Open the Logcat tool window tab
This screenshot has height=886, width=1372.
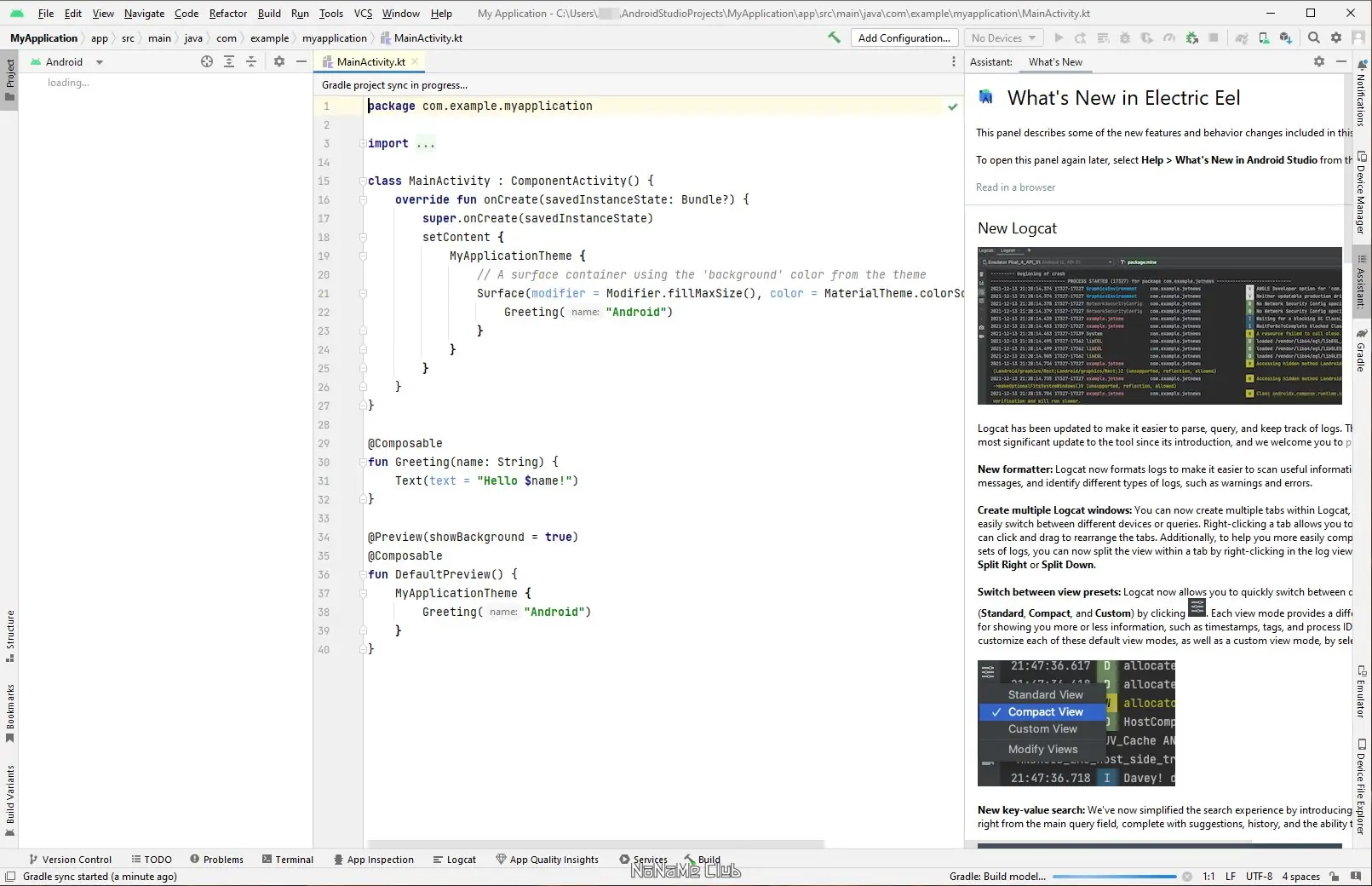point(455,860)
